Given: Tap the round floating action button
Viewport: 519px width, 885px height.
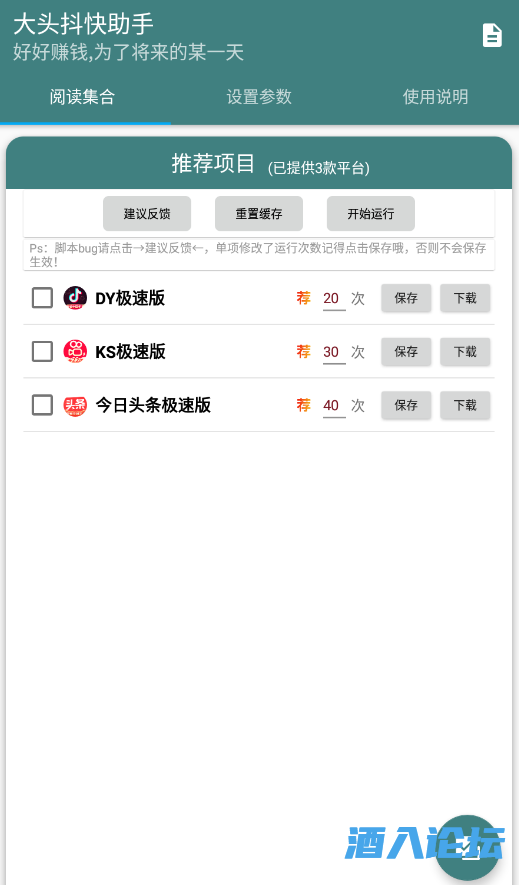Looking at the screenshot, I should coord(468,848).
